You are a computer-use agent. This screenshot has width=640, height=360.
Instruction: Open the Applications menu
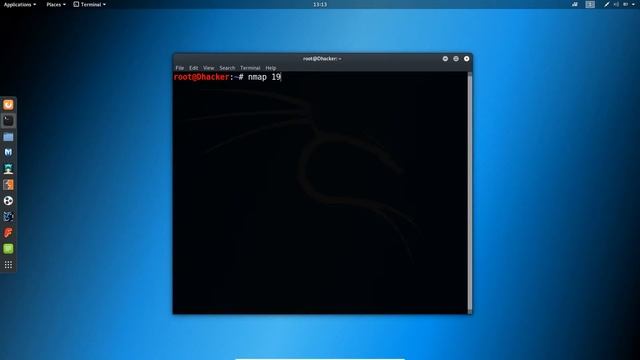click(x=20, y=4)
